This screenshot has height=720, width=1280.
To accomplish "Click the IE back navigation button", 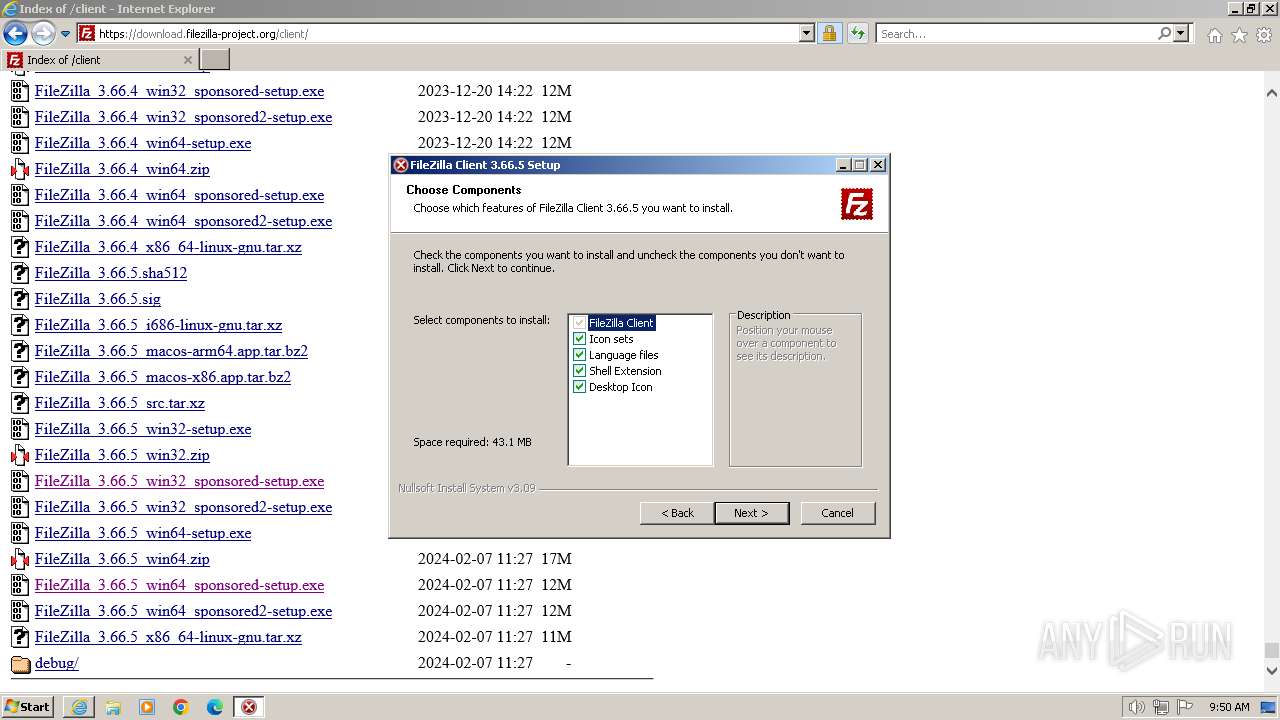I will coord(15,33).
